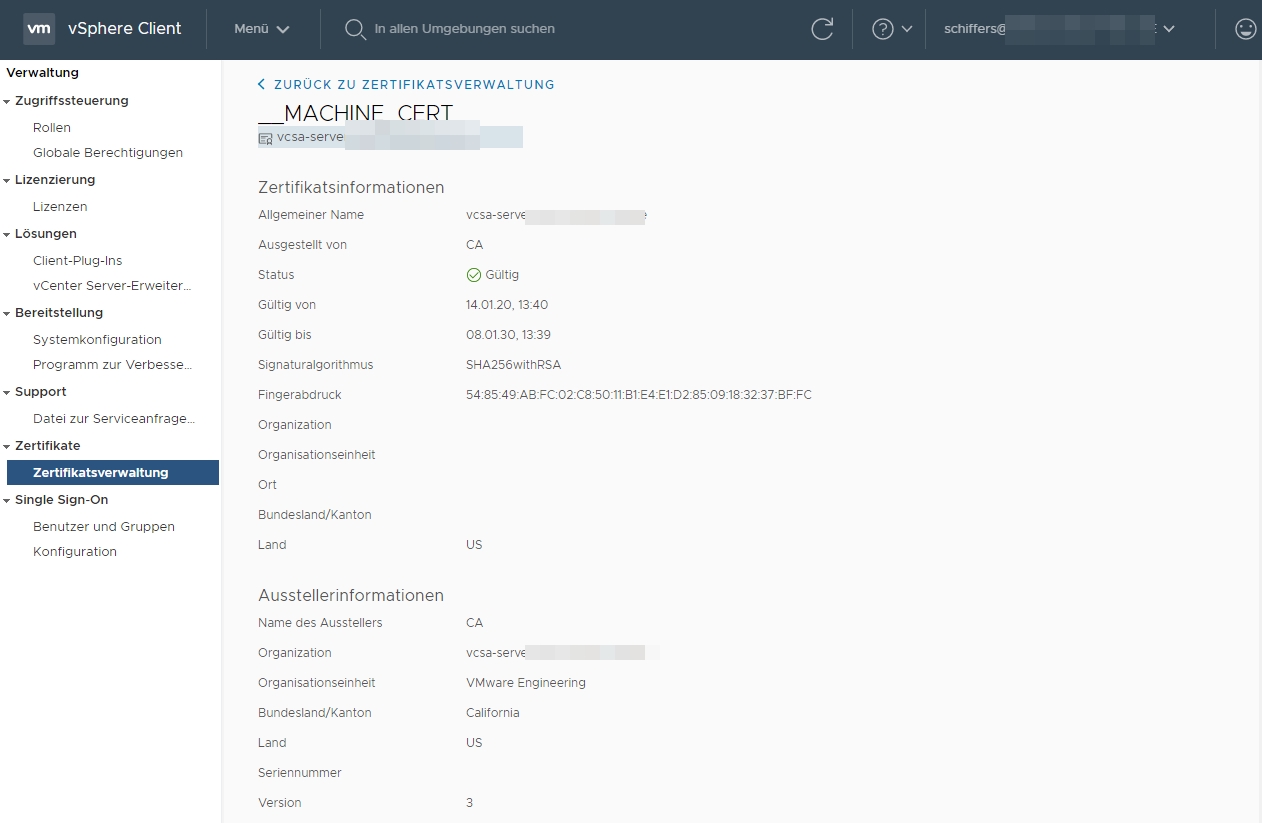Click the In allen Umgebungen suchen field

tap(570, 29)
